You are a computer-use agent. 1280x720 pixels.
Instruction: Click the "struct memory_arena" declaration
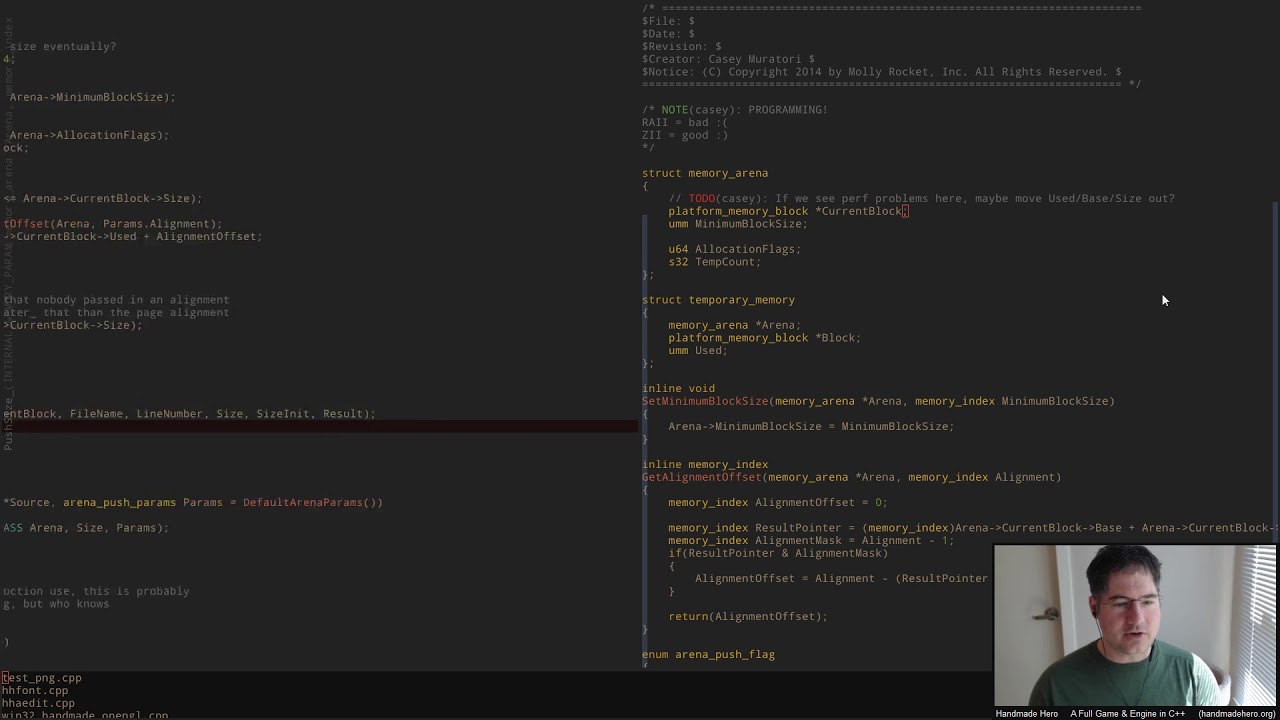(x=705, y=173)
